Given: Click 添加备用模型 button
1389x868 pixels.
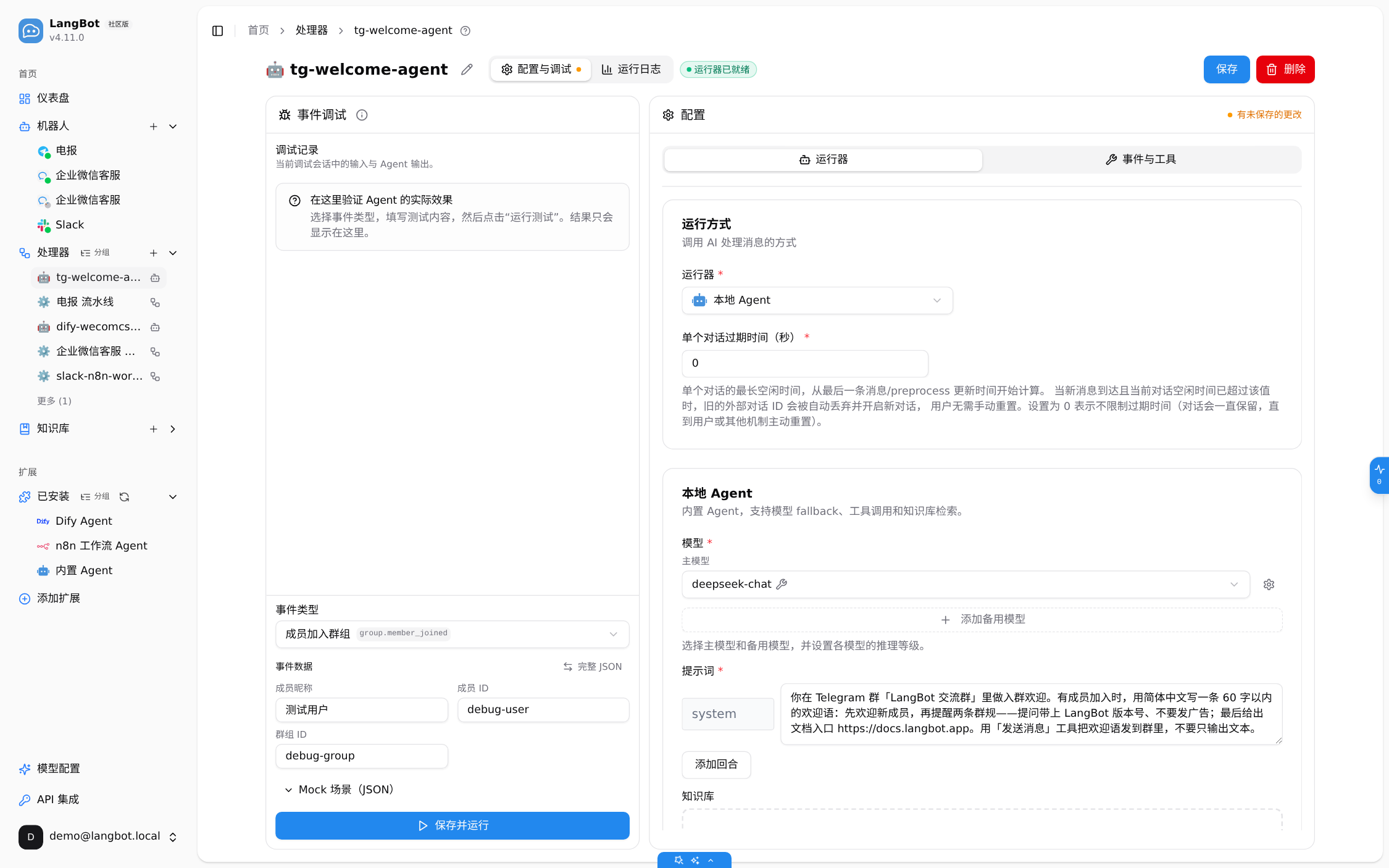Looking at the screenshot, I should 982,619.
